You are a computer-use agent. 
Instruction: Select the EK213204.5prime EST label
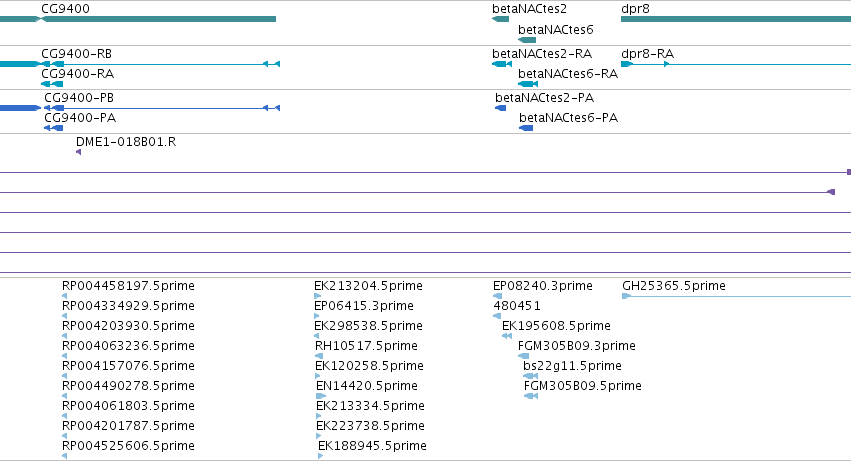[368, 286]
